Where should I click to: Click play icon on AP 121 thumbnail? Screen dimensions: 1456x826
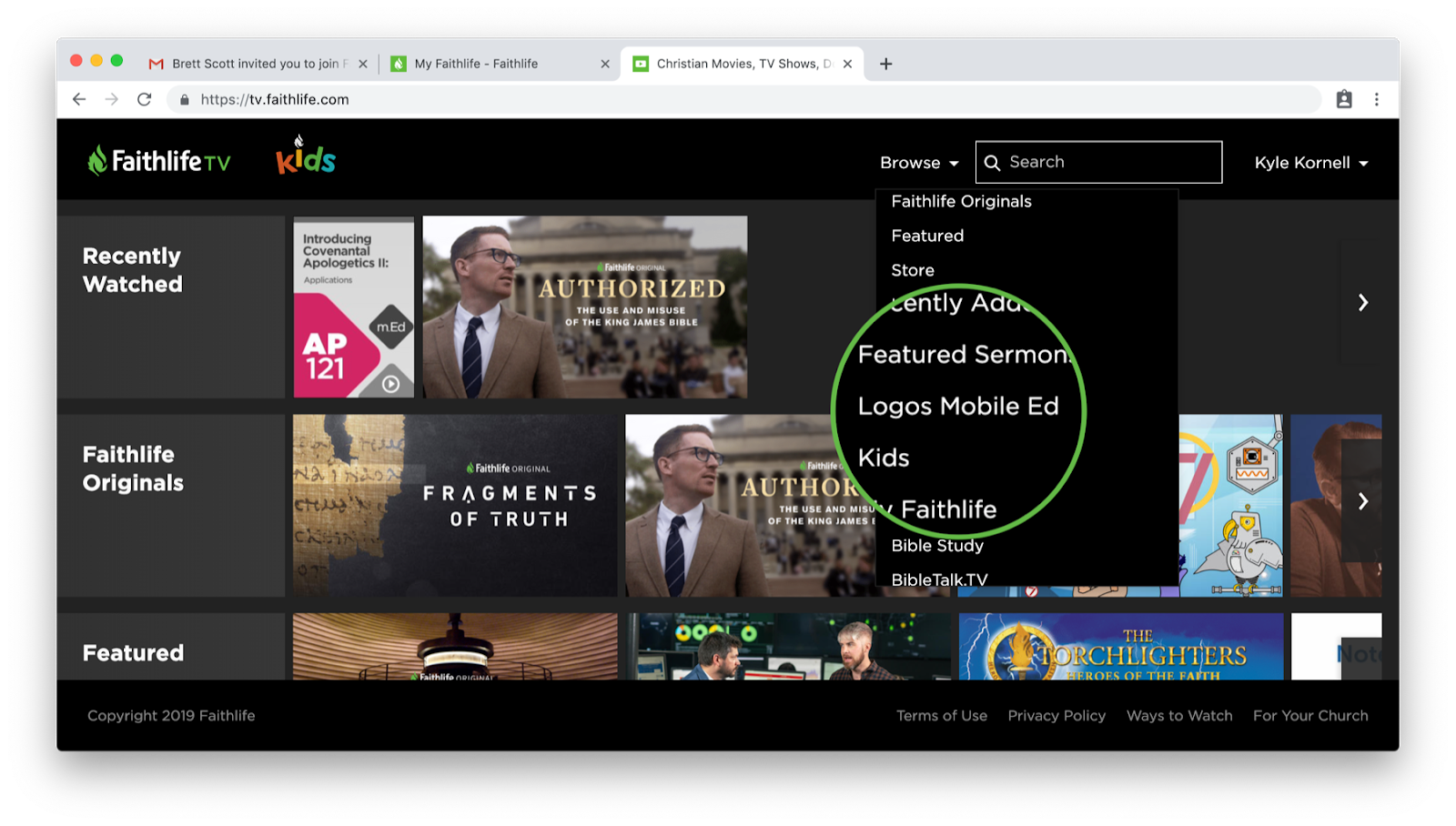point(390,384)
